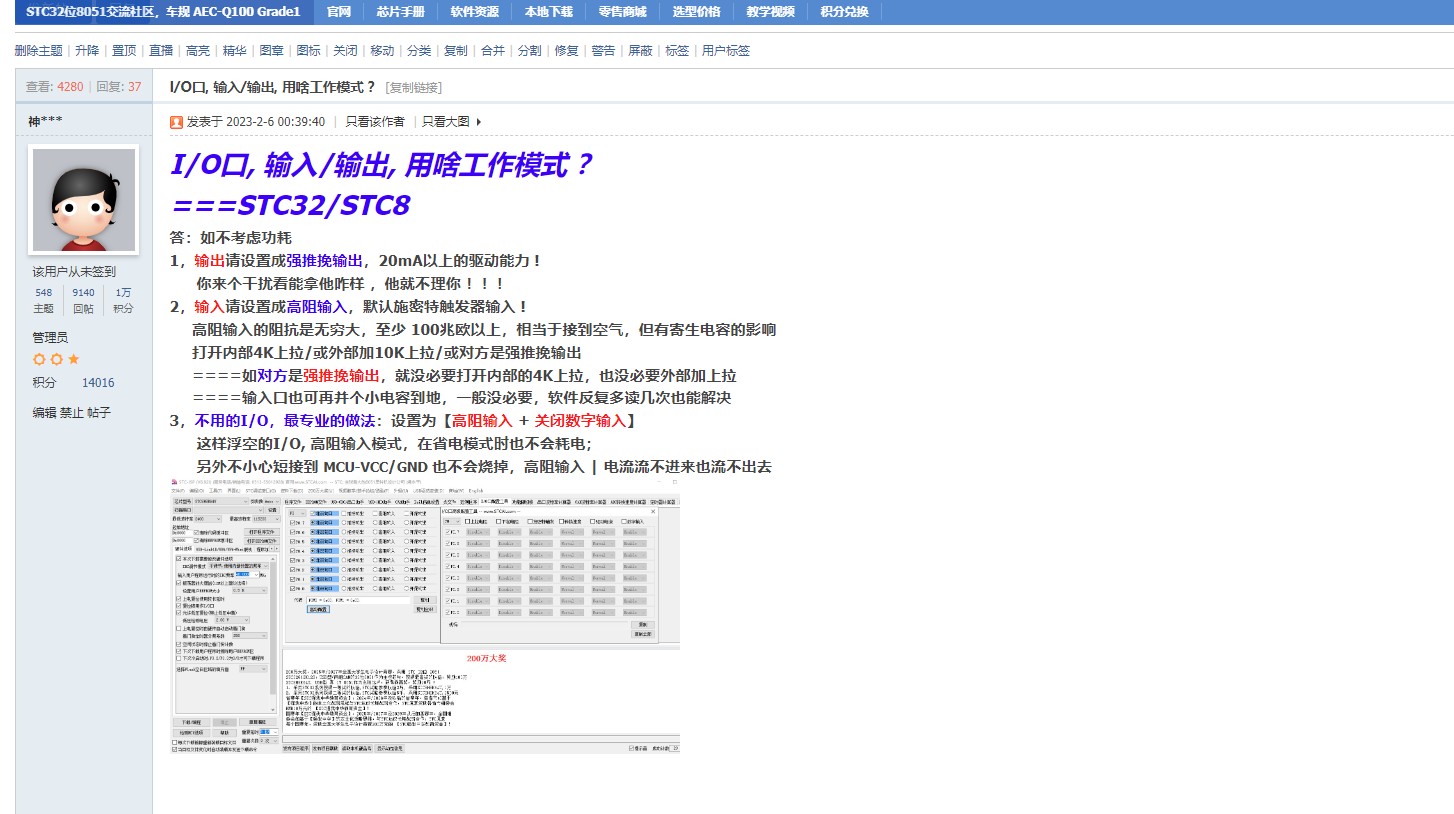Open the 零售商城 nav tab
This screenshot has width=1454, height=814.
622,12
